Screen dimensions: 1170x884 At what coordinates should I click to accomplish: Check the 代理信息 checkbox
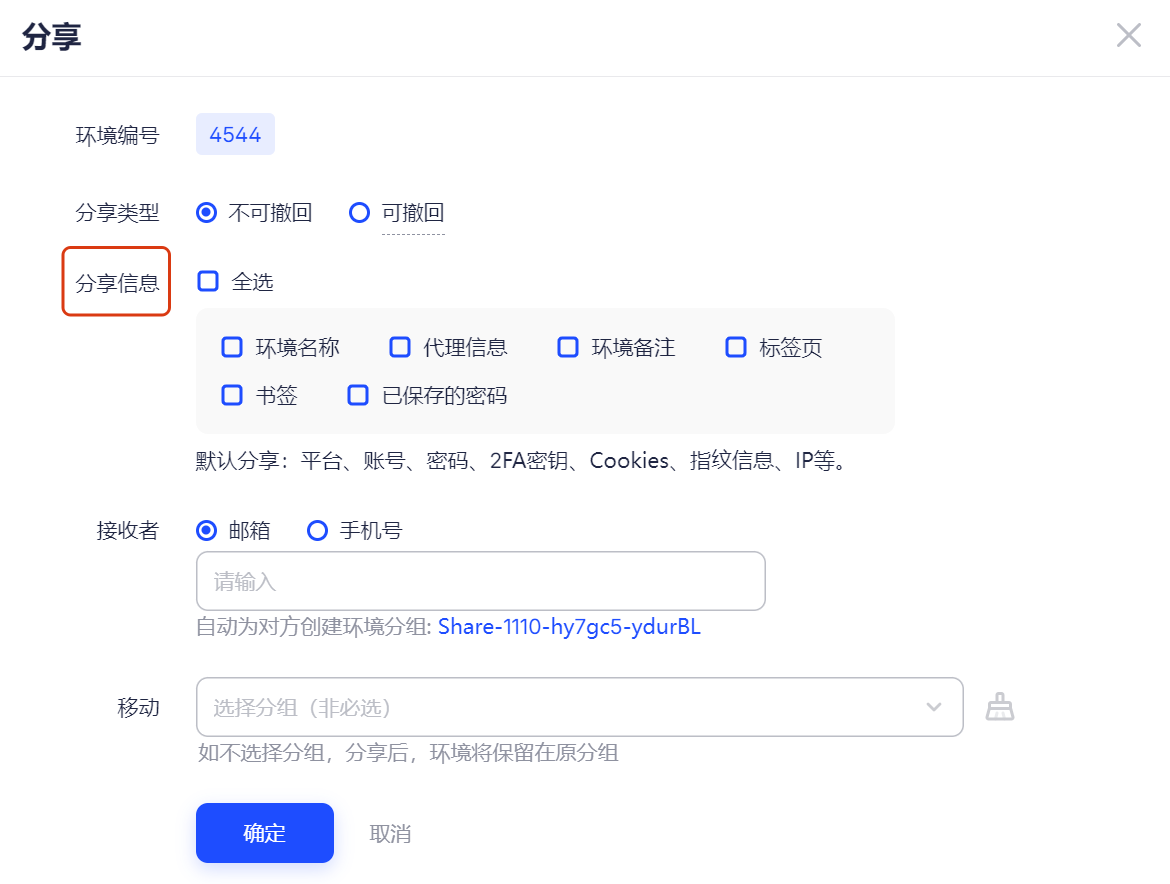[399, 347]
